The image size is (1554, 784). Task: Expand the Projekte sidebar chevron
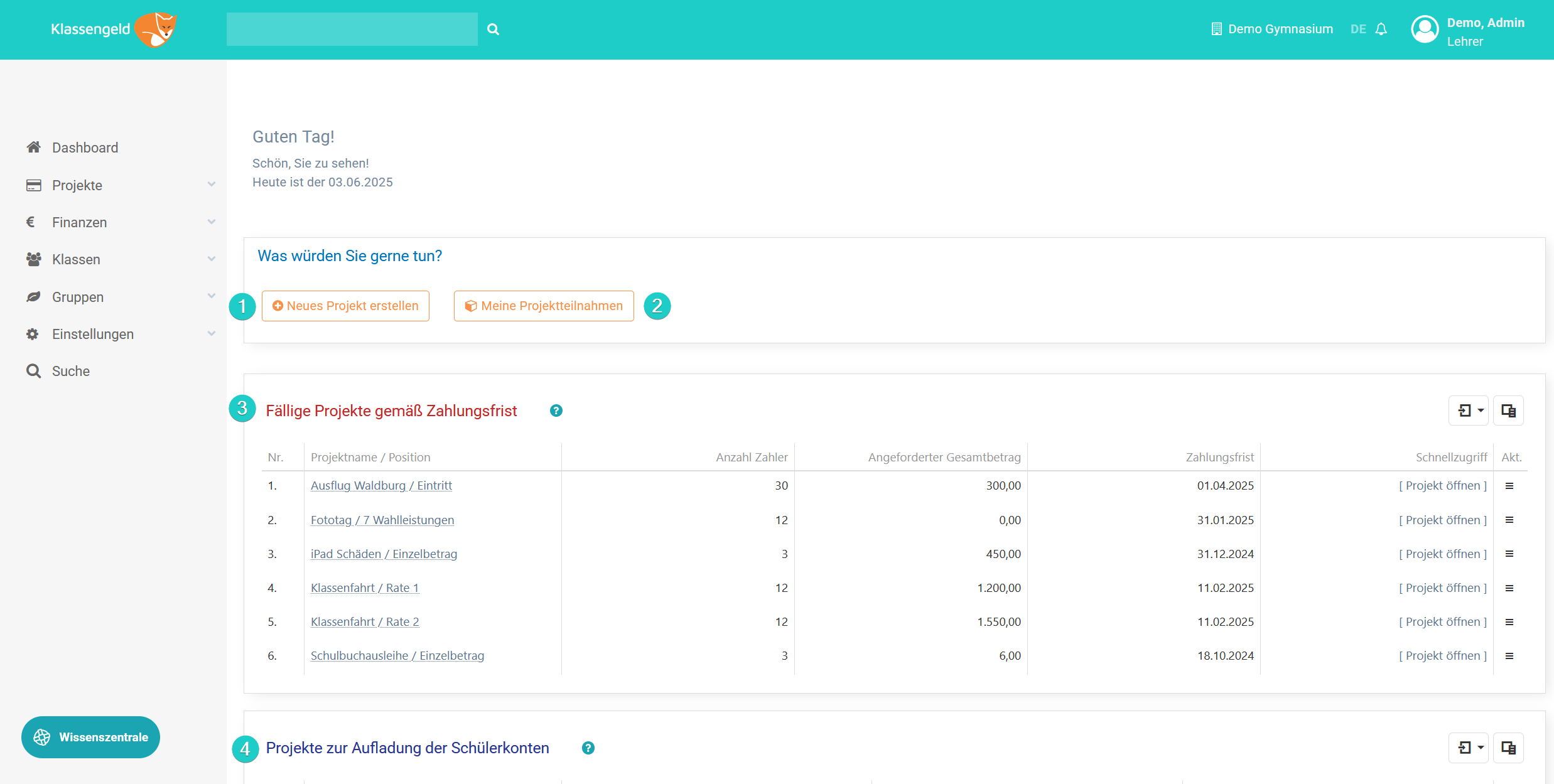(212, 185)
